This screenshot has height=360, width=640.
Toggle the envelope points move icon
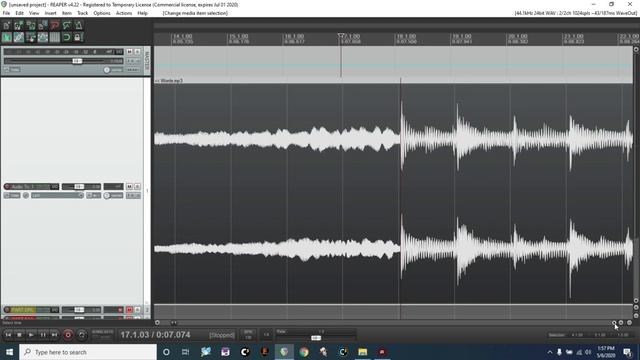click(42, 38)
